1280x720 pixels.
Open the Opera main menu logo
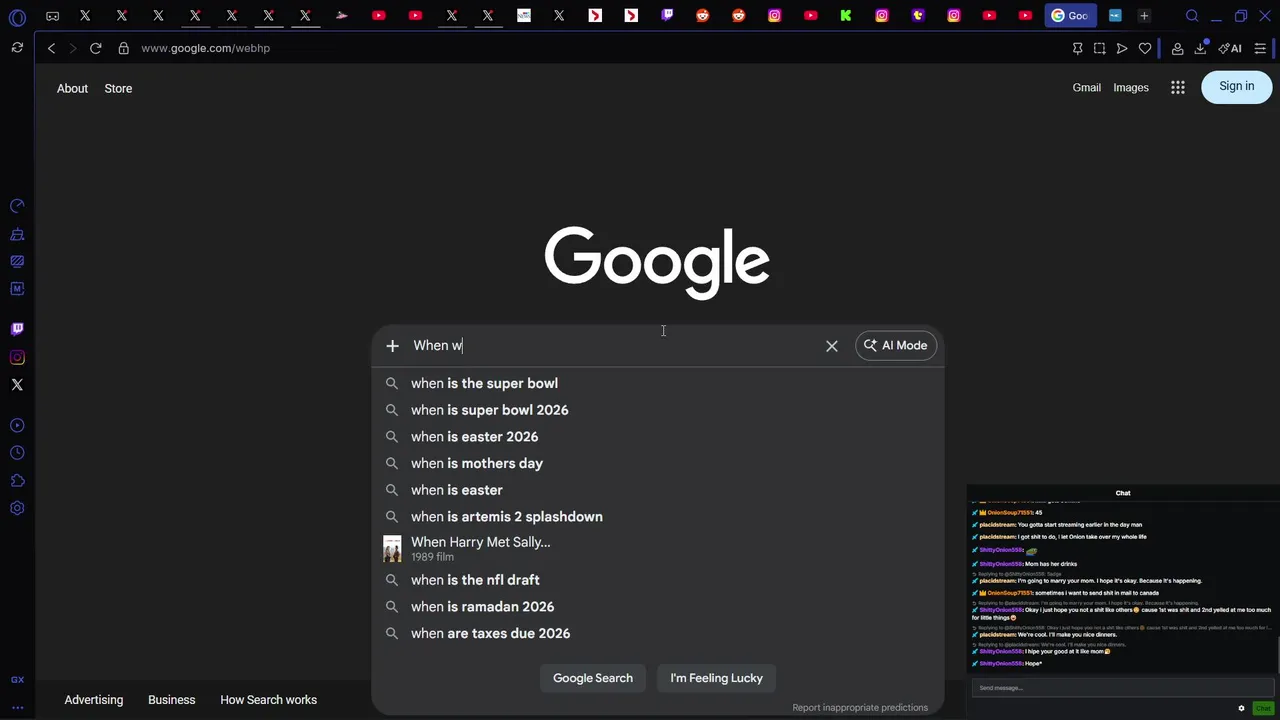coord(17,17)
